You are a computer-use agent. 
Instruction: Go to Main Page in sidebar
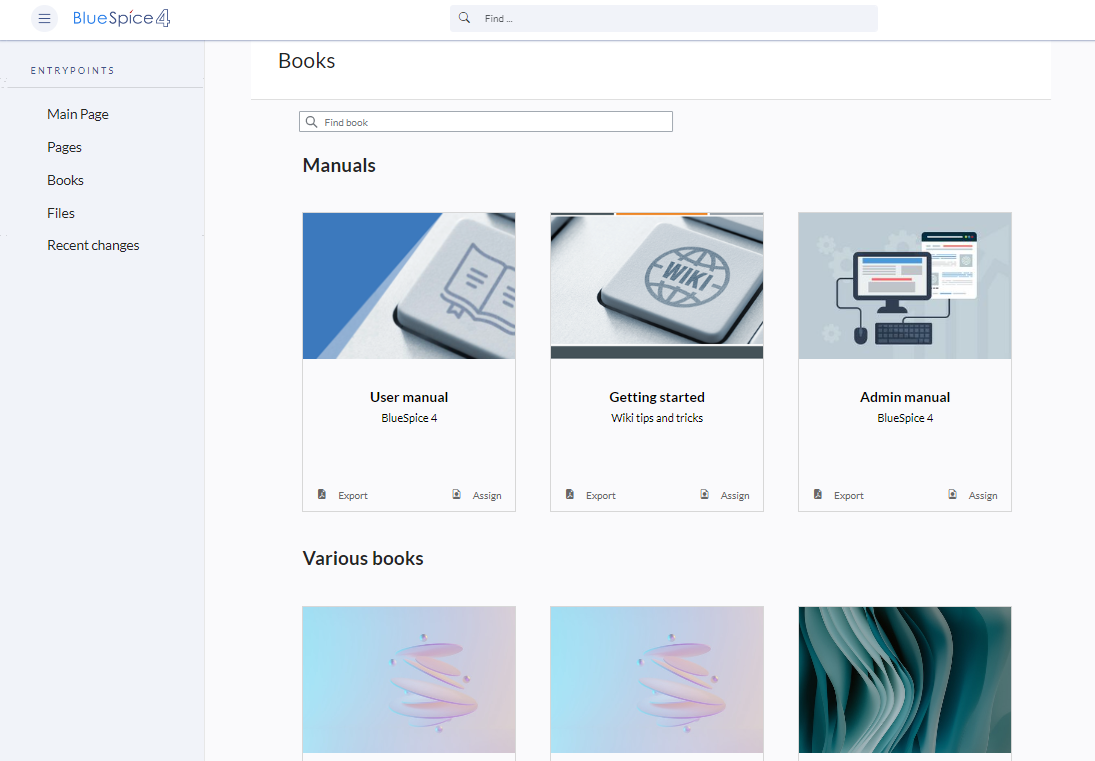pos(78,114)
